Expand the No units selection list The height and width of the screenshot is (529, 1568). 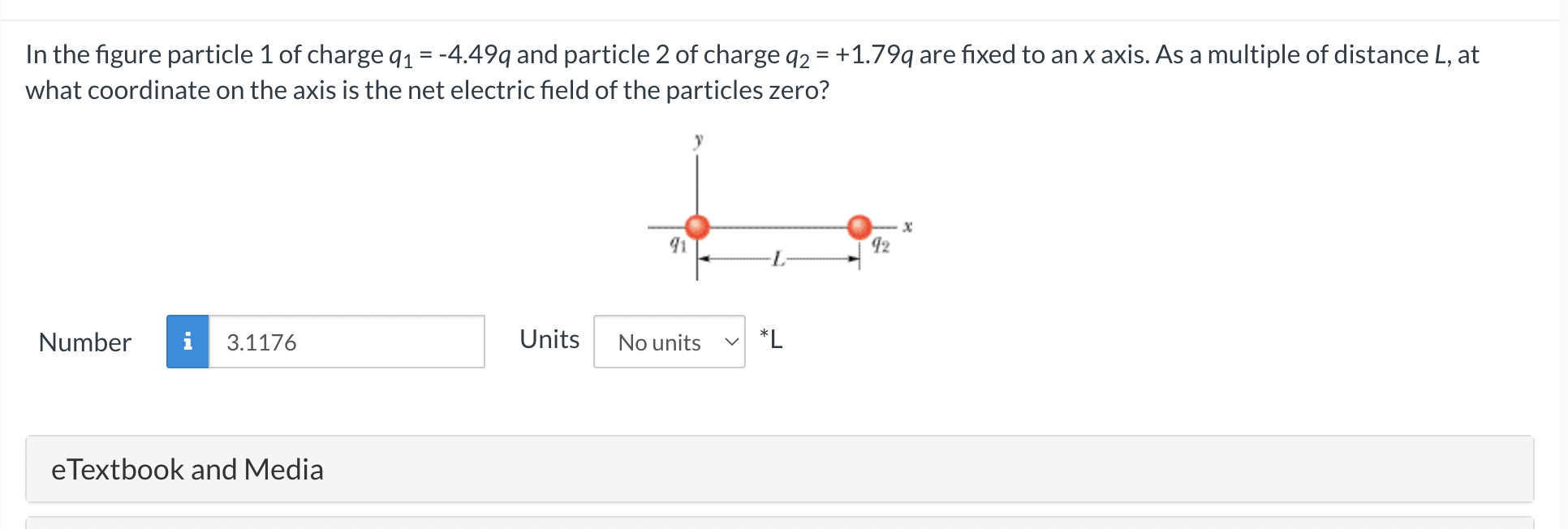click(x=670, y=342)
